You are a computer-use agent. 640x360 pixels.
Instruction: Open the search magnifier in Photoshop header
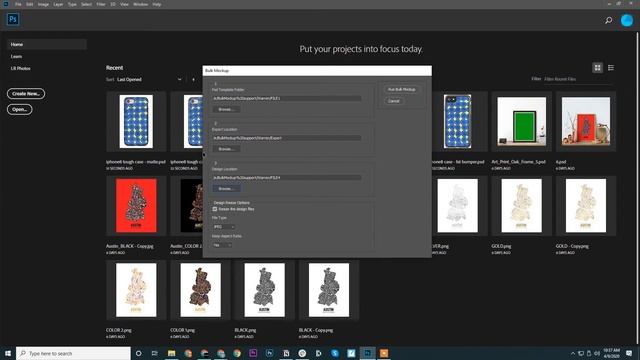click(x=609, y=20)
